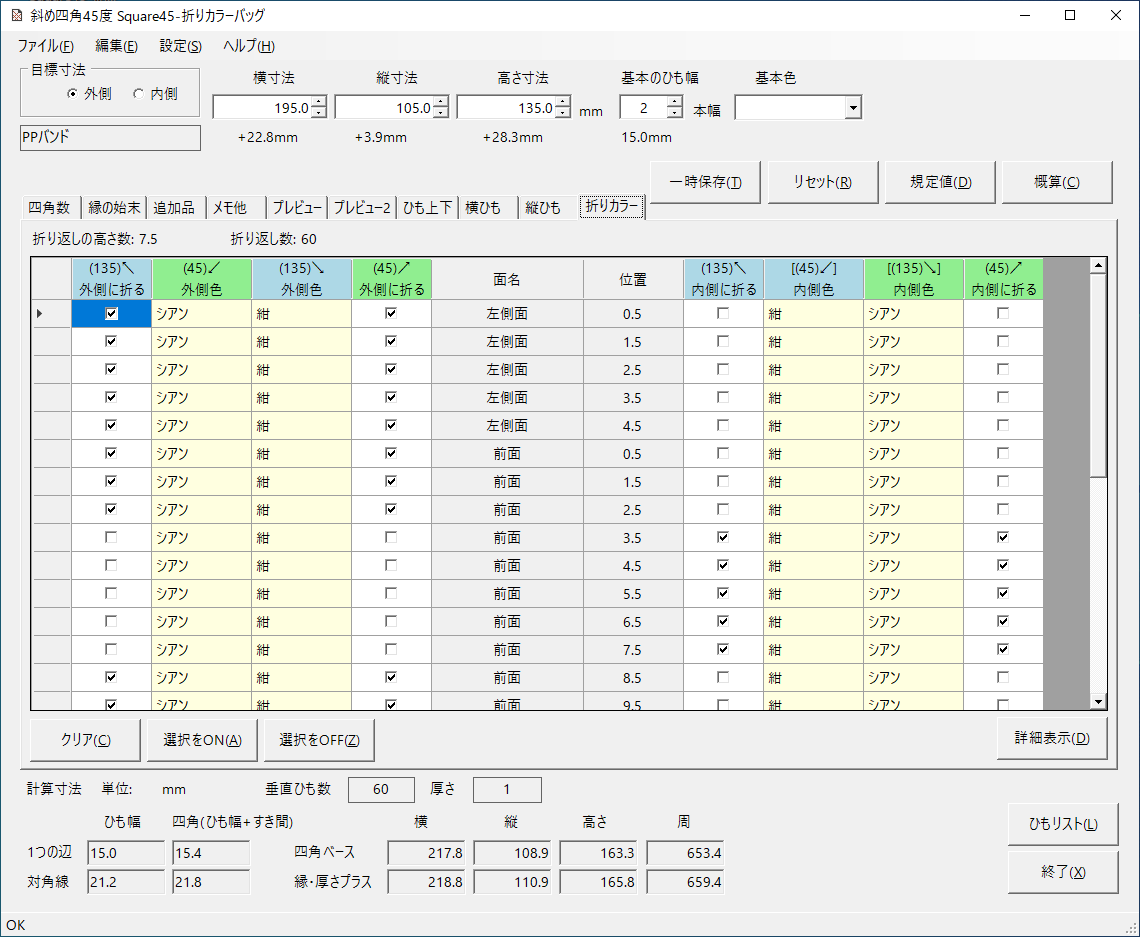Select [(45)] 内側色 紺 cell in 前面 6.5 row
Viewport: 1140px width, 937px height.
coord(814,622)
